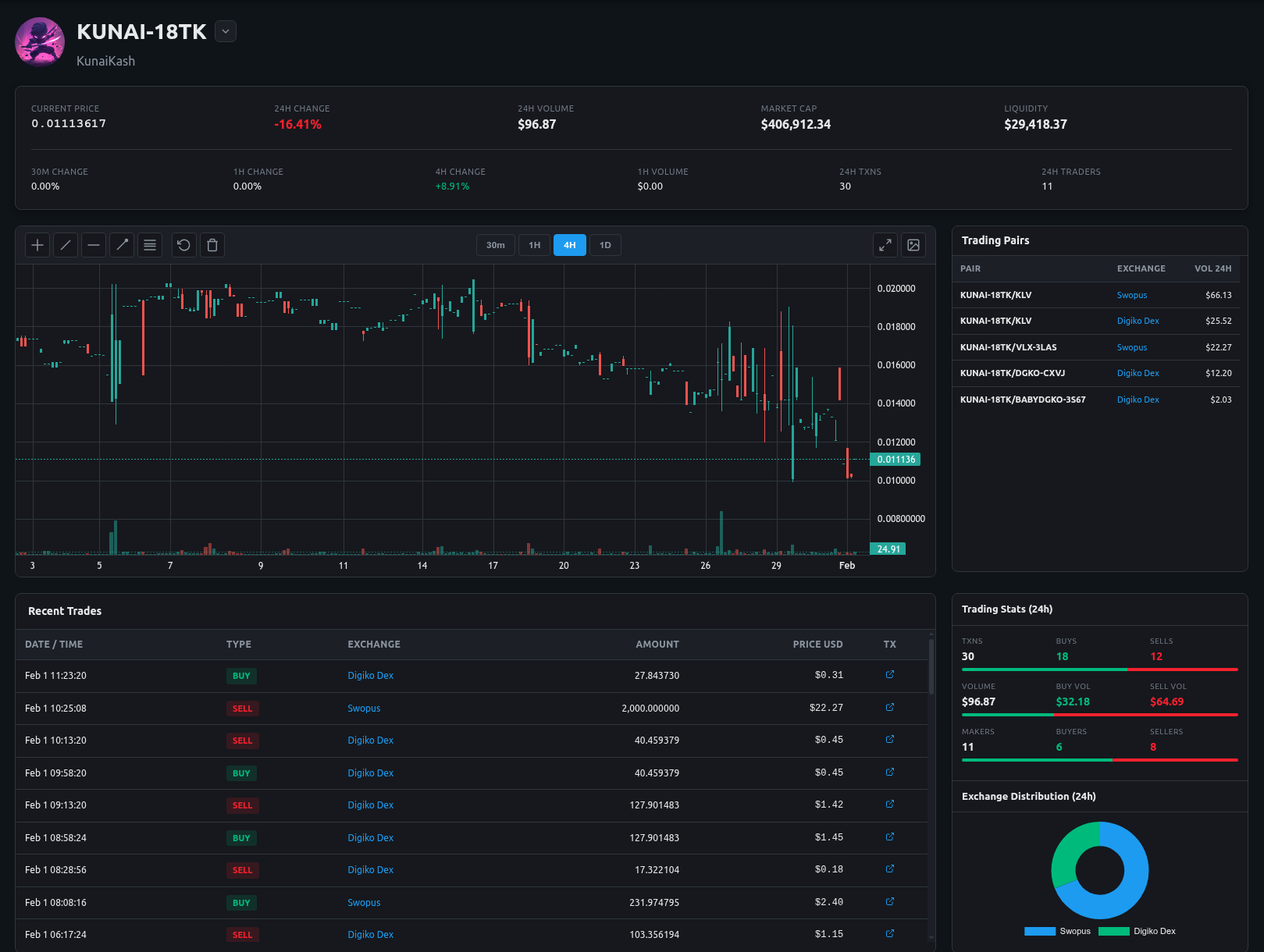Viewport: 1264px width, 952px height.
Task: Select the trend line drawing tool
Action: [x=65, y=245]
